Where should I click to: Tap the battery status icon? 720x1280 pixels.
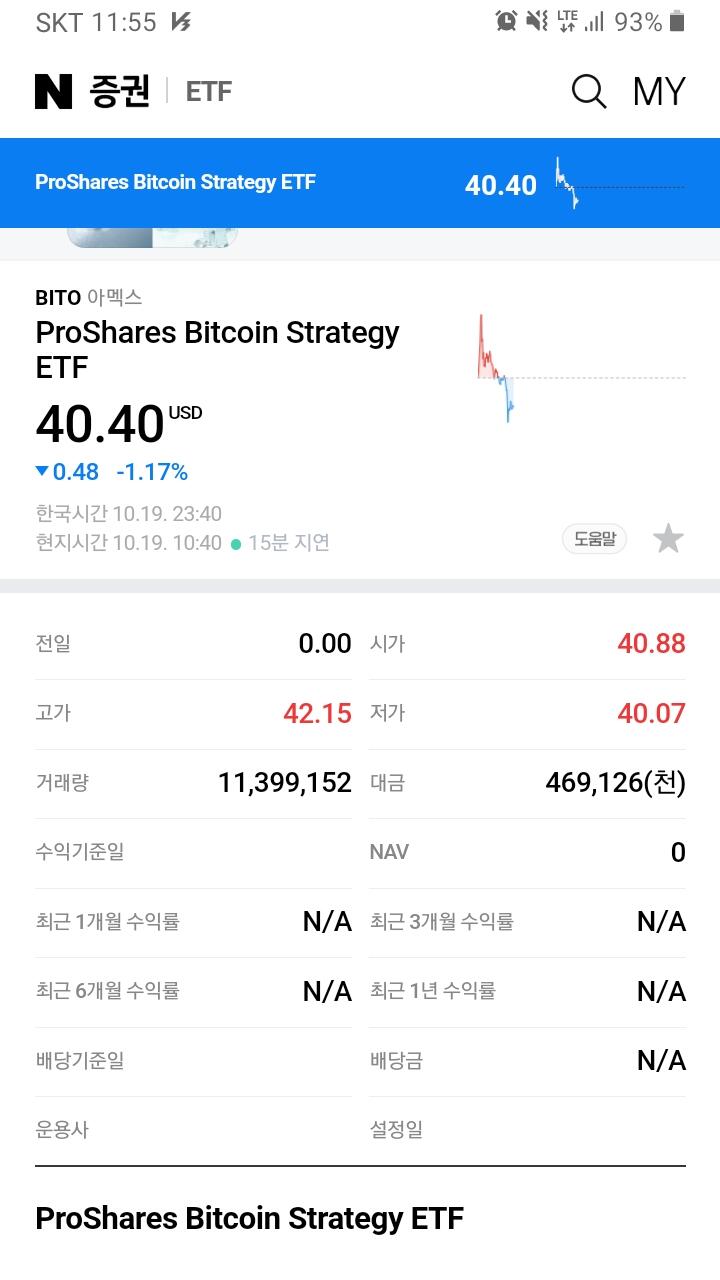coord(677,21)
